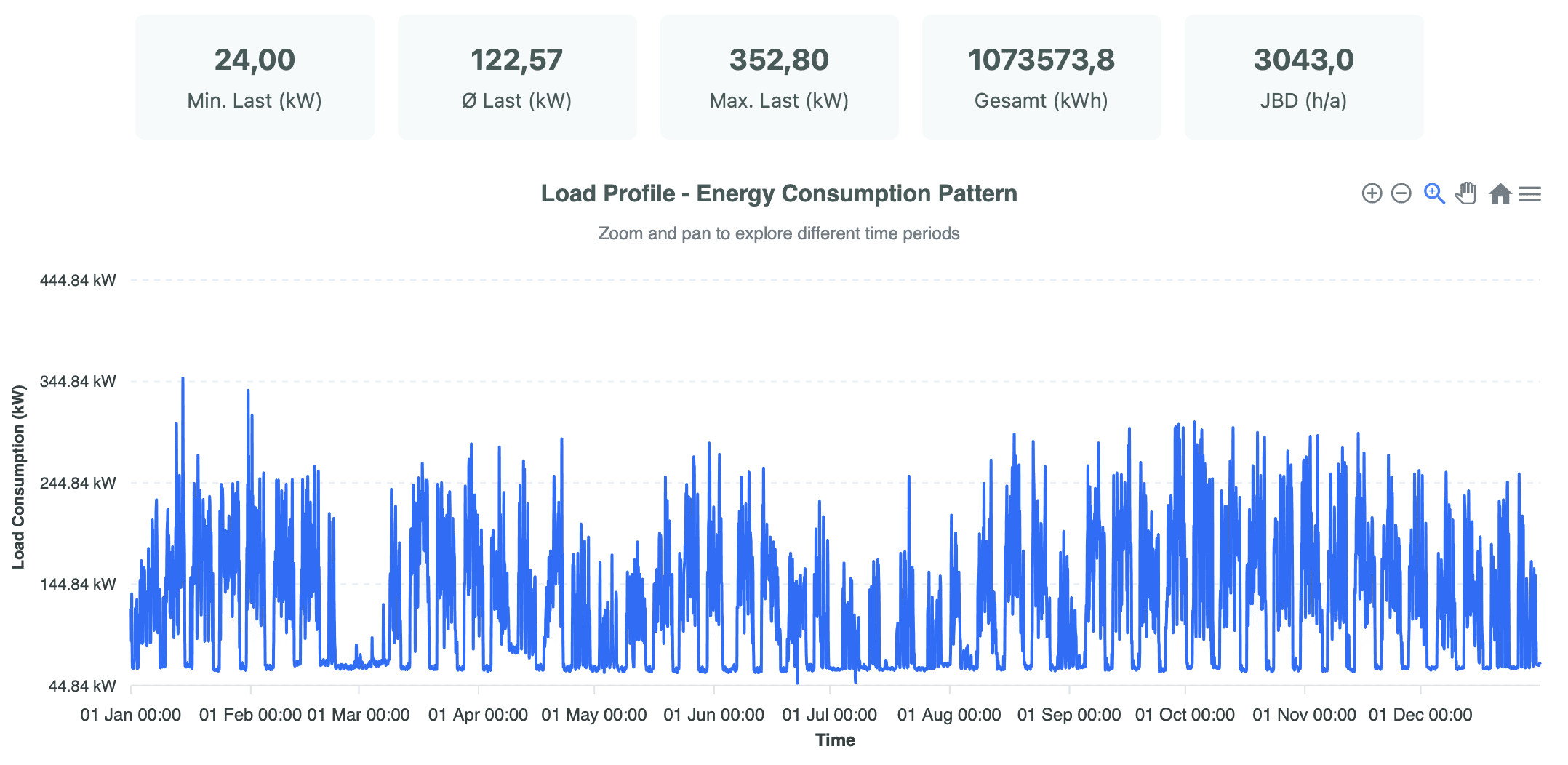The image size is (1568, 765).
Task: Click the Gesamt (kWh) total consumption card
Action: pos(1041,76)
